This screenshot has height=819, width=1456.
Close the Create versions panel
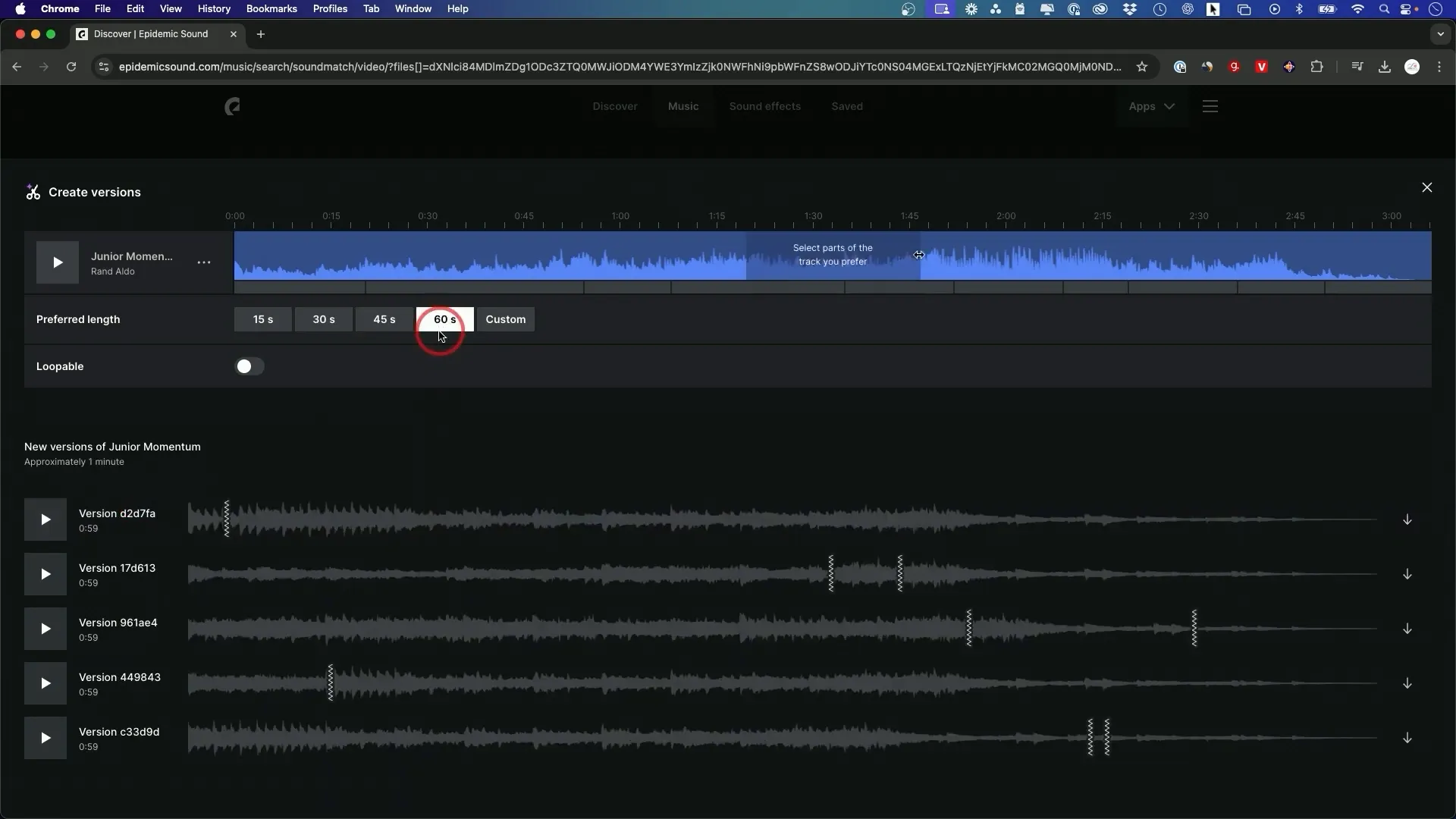(1427, 188)
